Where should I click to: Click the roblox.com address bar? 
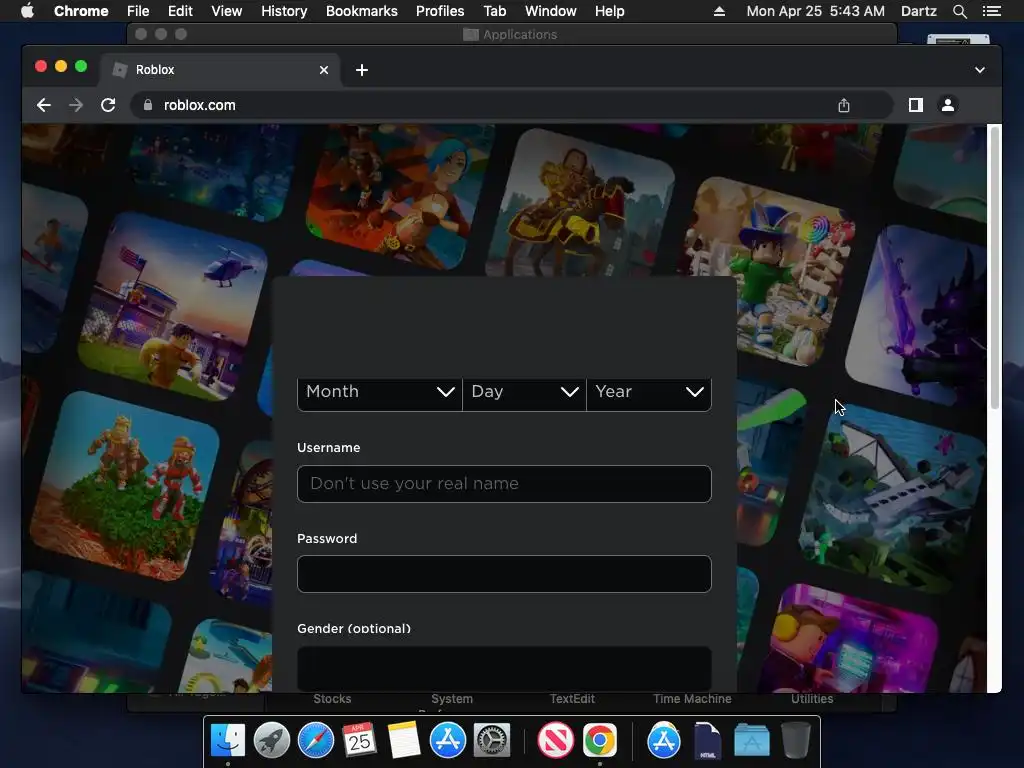pyautogui.click(x=512, y=105)
